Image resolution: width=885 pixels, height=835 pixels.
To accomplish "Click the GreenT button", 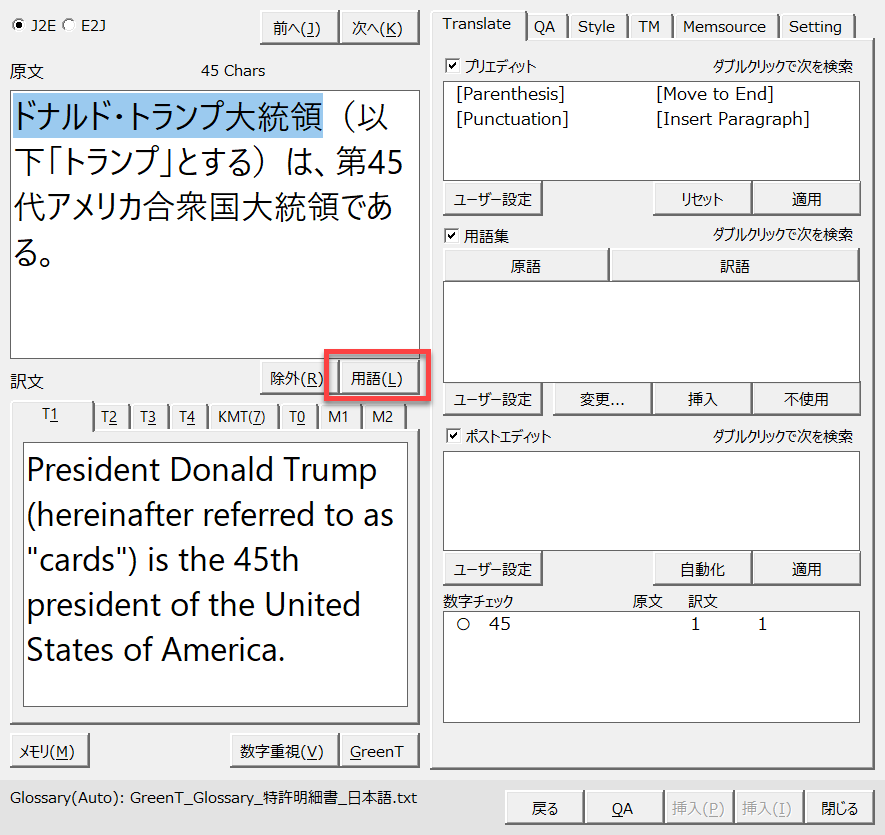I will pos(377,751).
